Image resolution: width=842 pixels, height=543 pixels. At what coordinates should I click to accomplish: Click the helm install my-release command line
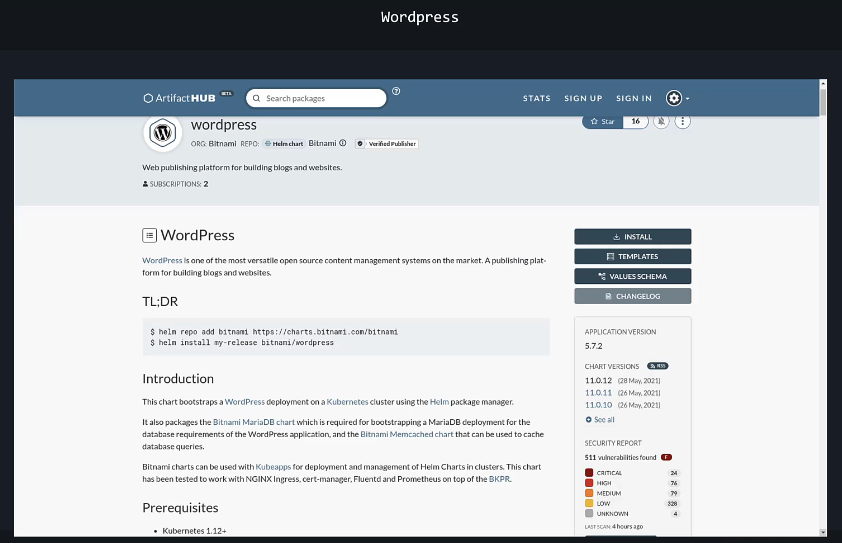coord(242,343)
